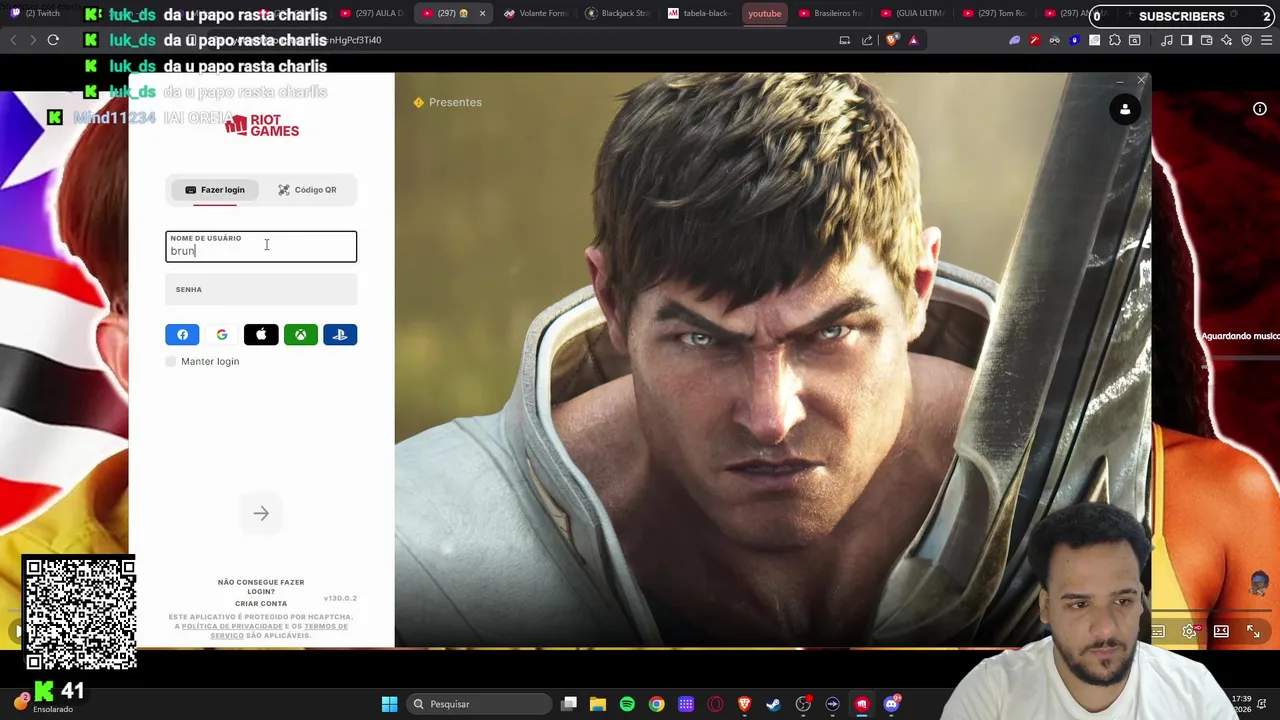Open Riot Client taskbar icon
Screen dimensions: 1280x720
(862, 704)
